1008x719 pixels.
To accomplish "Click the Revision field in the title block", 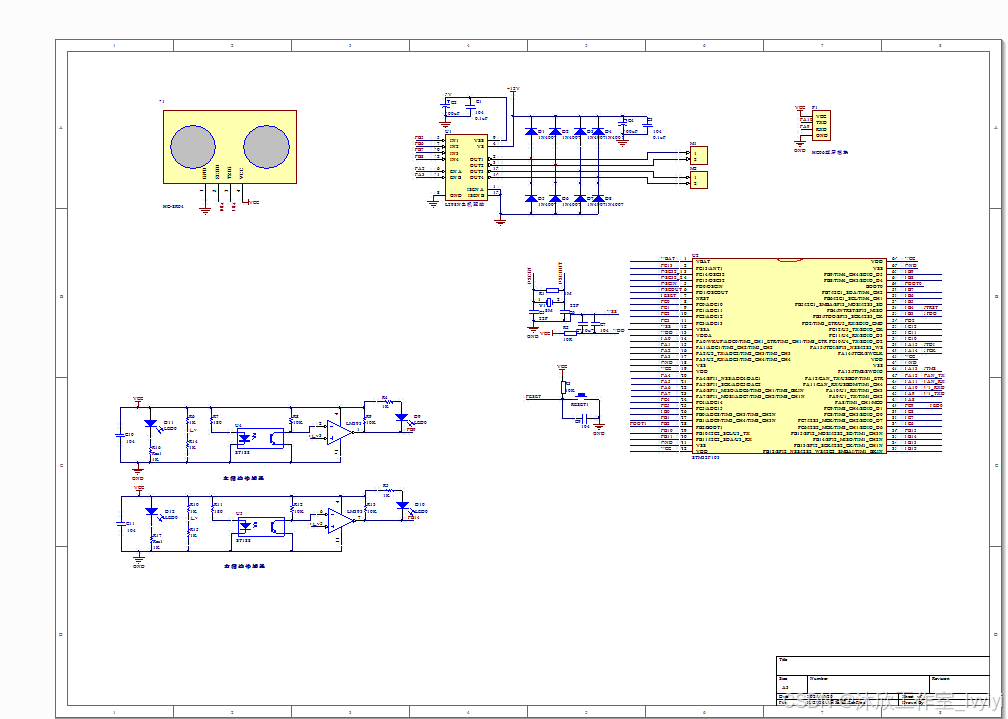I will 959,684.
